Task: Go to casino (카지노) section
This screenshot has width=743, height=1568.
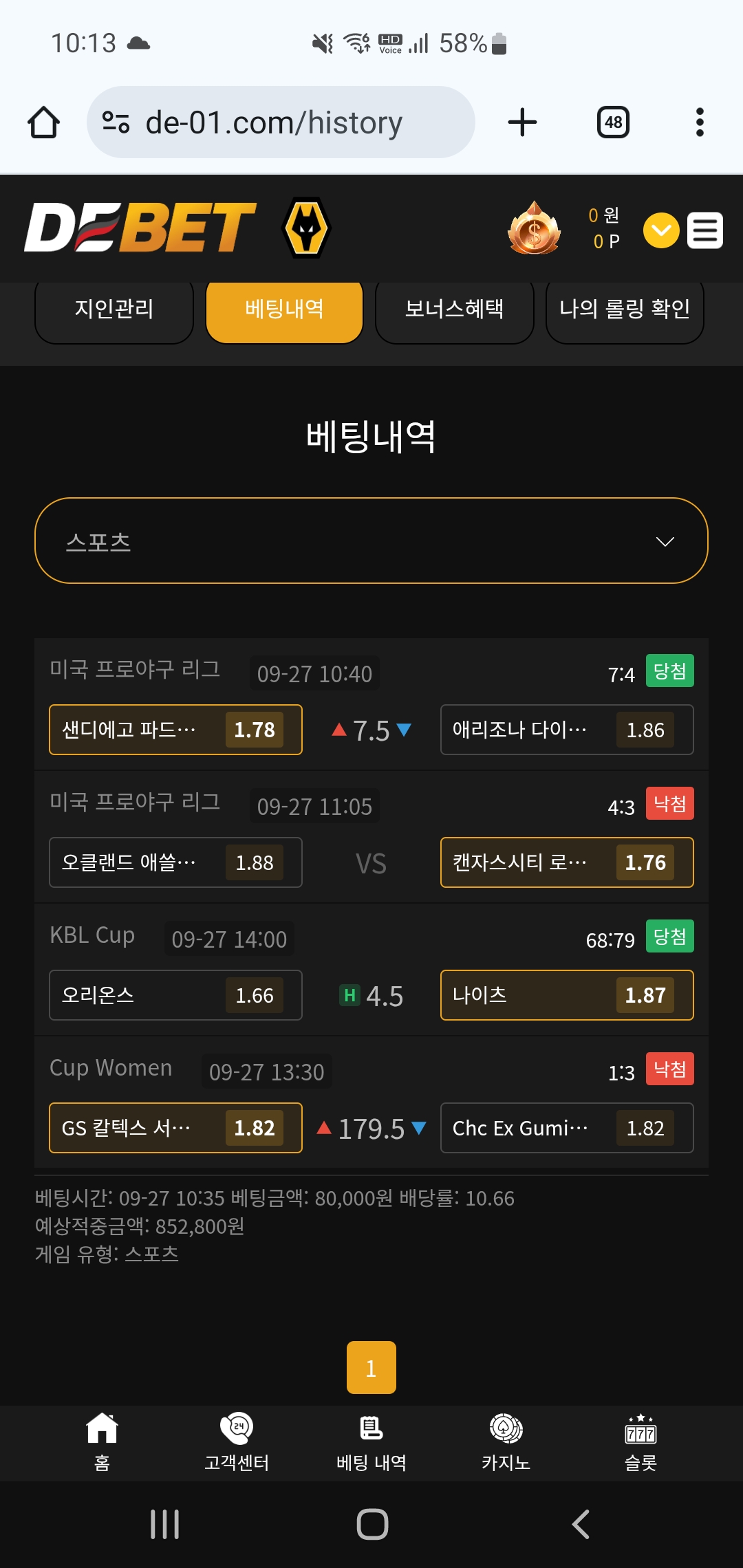Action: tap(506, 1442)
